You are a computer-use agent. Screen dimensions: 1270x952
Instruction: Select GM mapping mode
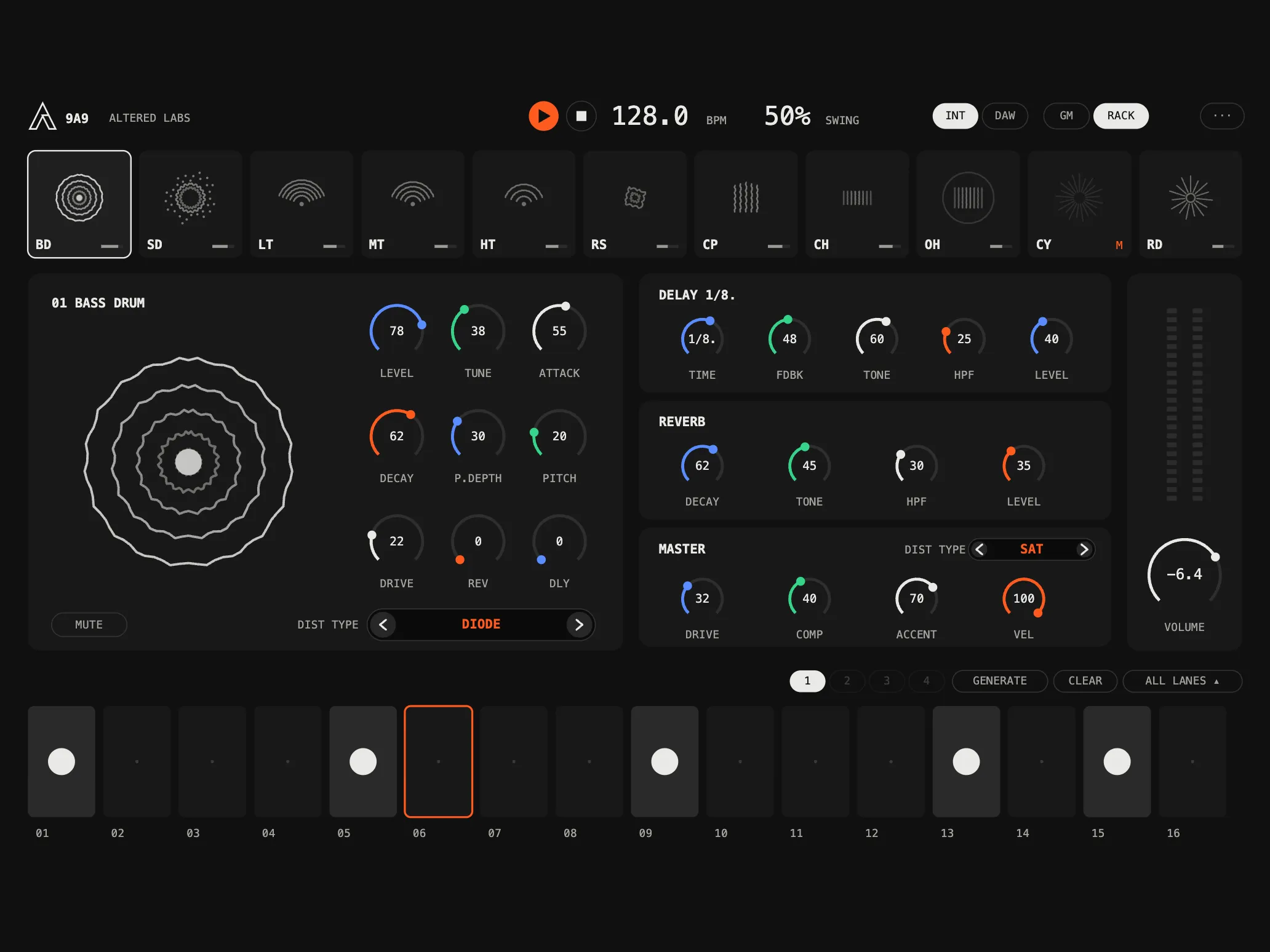[x=1066, y=116]
